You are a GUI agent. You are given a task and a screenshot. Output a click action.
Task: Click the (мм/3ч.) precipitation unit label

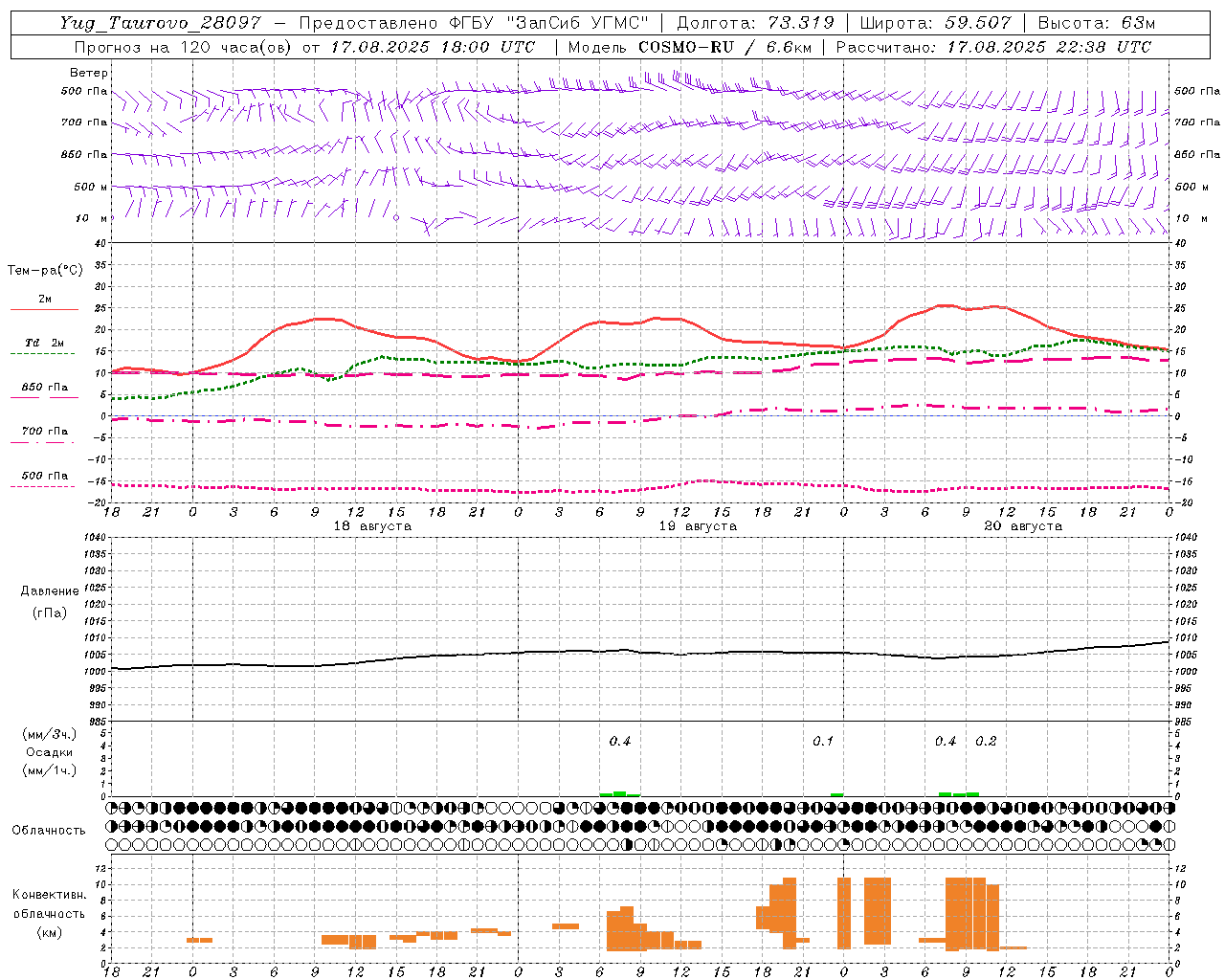click(x=48, y=735)
